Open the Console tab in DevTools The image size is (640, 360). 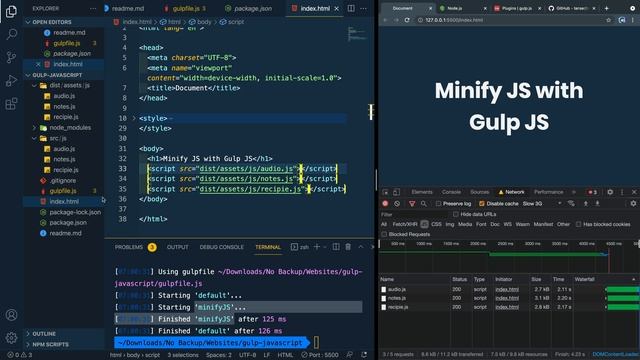(x=451, y=192)
